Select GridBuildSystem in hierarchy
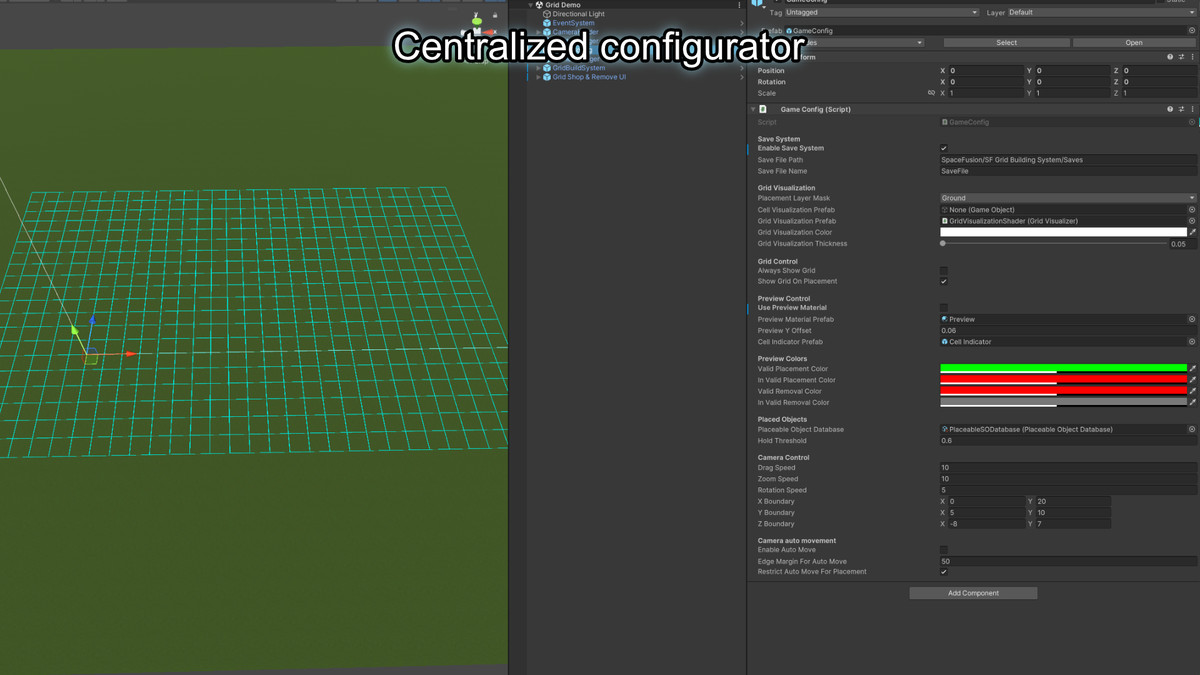This screenshot has width=1200, height=675. click(x=579, y=68)
